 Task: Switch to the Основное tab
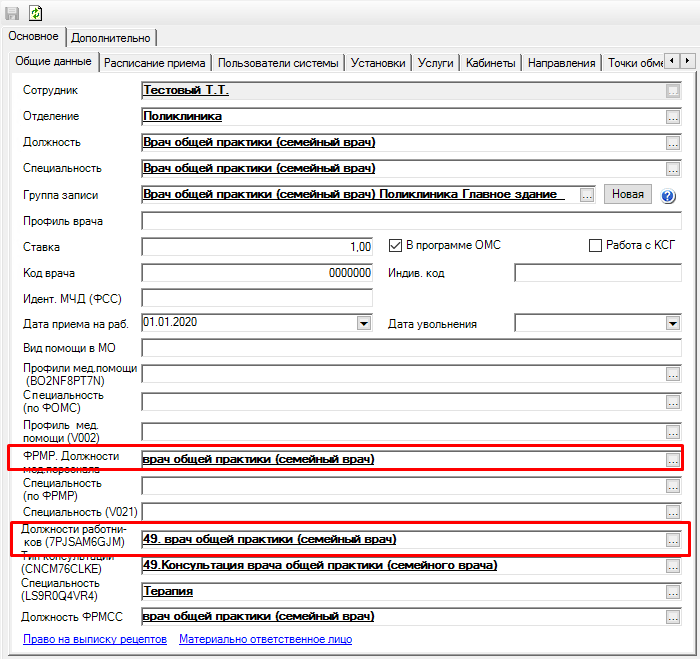point(33,36)
